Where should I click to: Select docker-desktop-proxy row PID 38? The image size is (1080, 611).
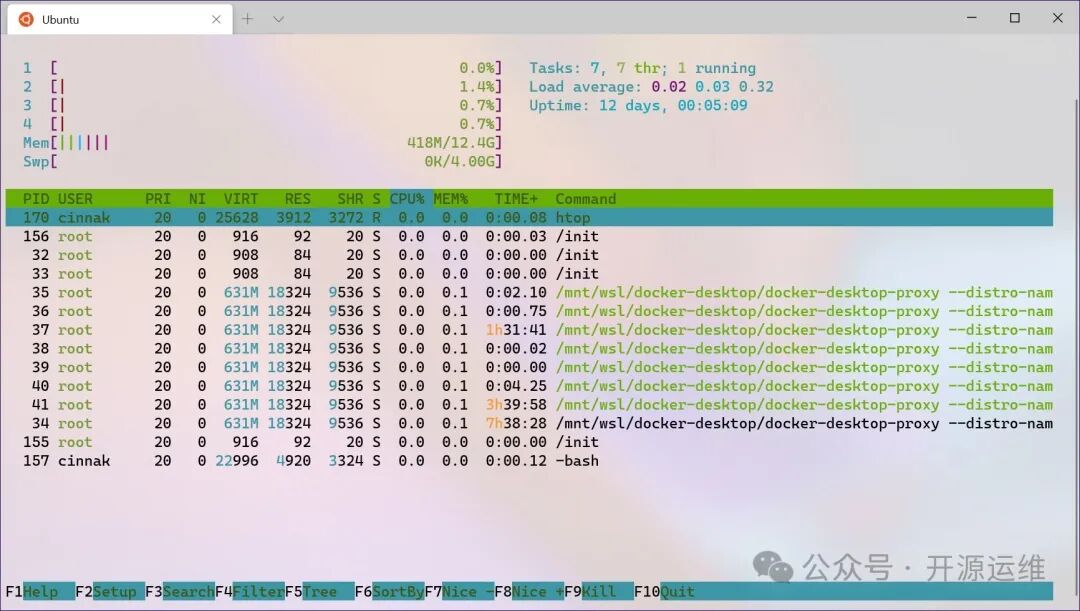[x=529, y=349]
